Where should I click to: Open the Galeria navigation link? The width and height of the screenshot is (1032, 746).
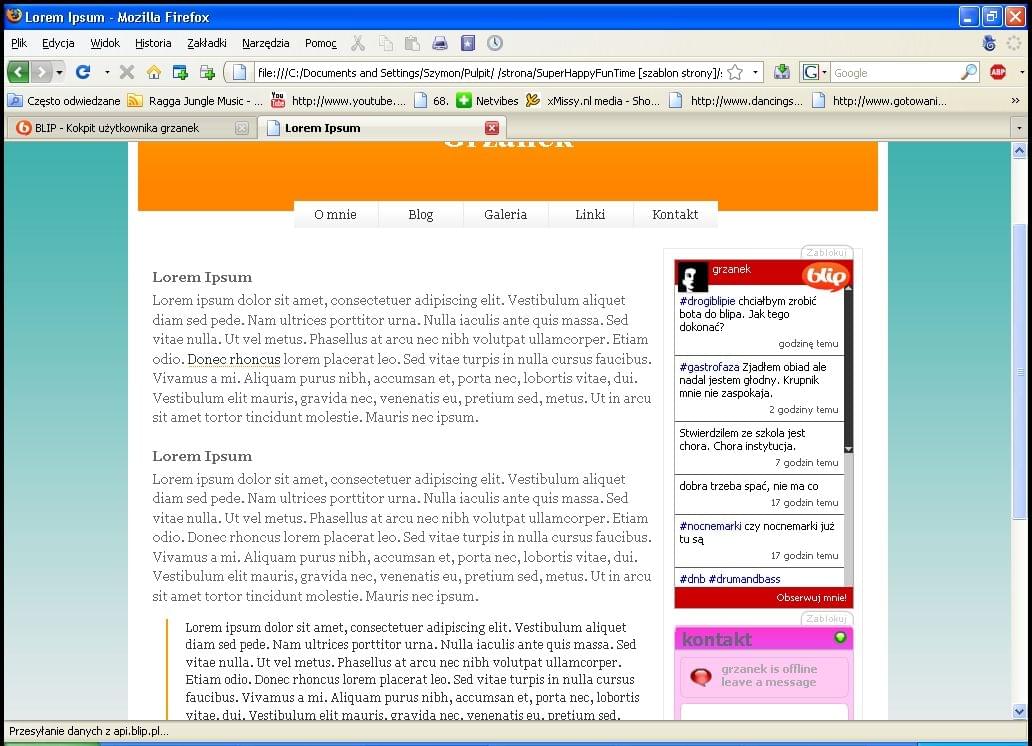505,215
